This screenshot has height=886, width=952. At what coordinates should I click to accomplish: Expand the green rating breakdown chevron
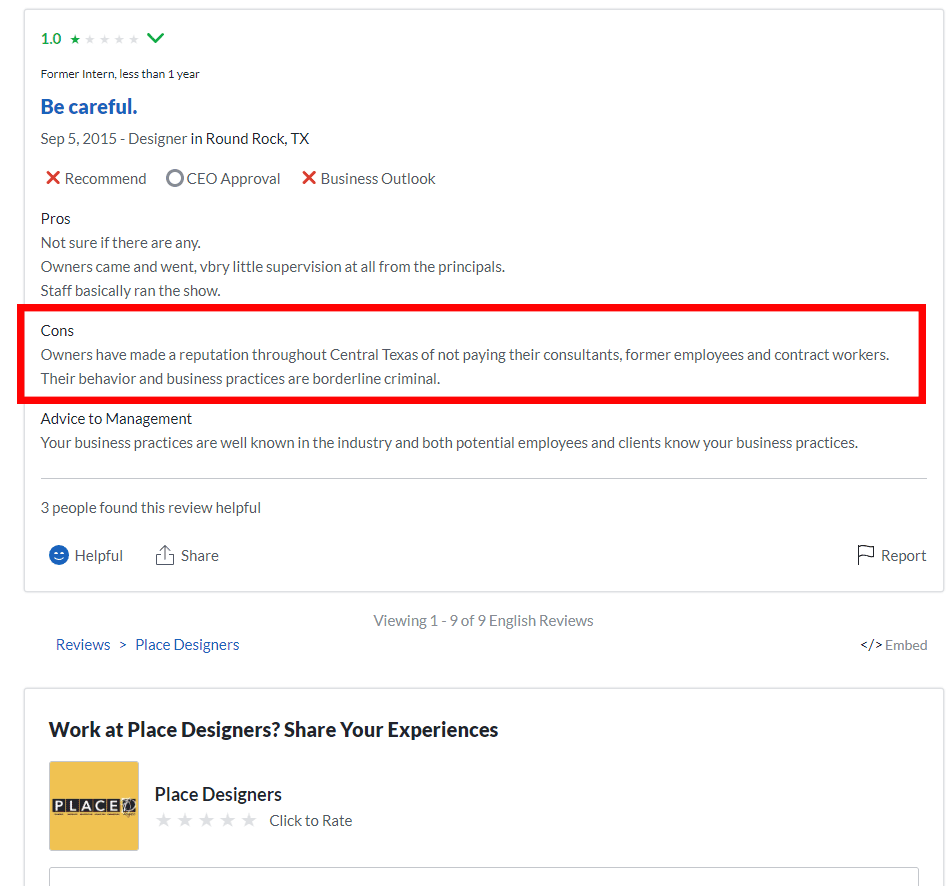(155, 38)
